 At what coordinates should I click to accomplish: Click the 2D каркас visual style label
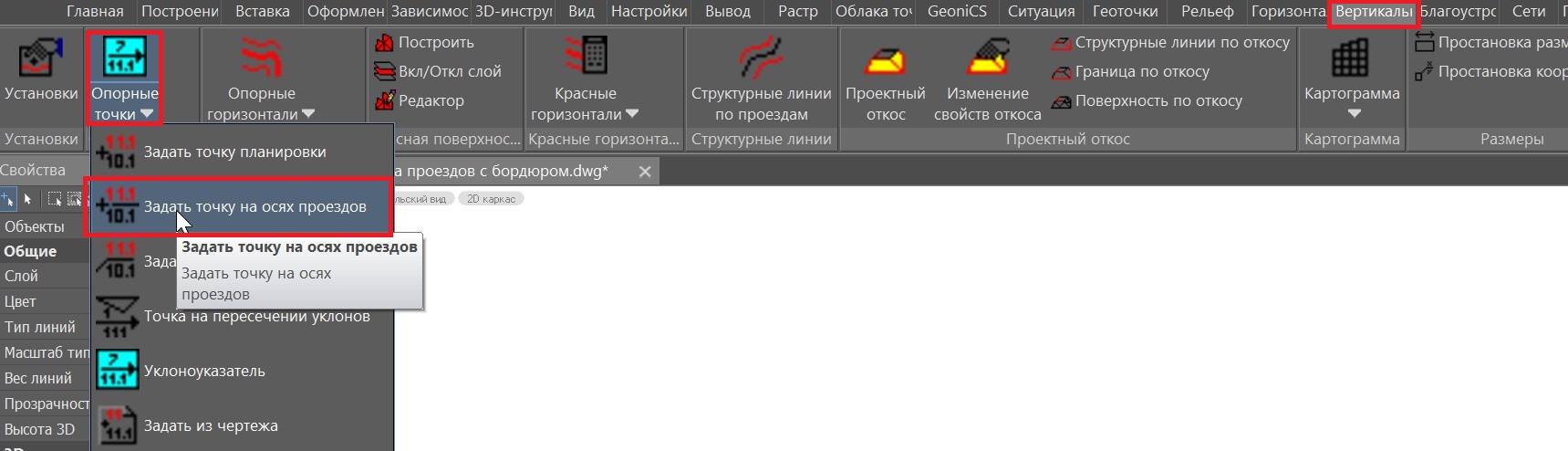tap(491, 199)
